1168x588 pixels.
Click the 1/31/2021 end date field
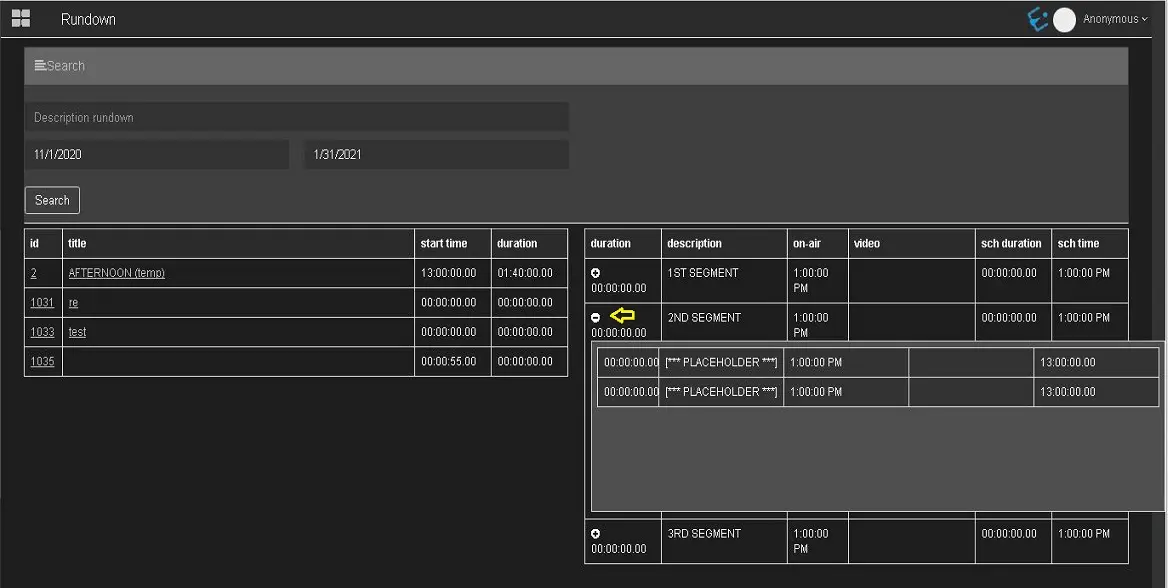click(436, 155)
